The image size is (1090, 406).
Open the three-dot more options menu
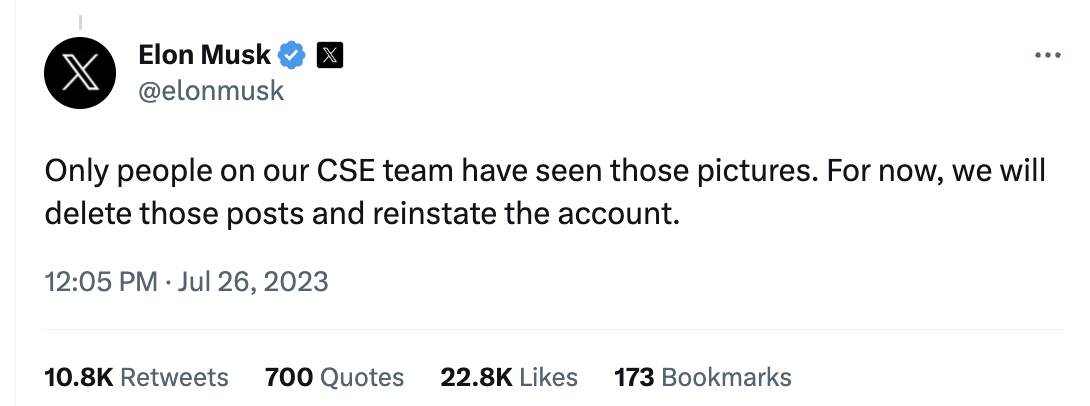(x=1046, y=56)
